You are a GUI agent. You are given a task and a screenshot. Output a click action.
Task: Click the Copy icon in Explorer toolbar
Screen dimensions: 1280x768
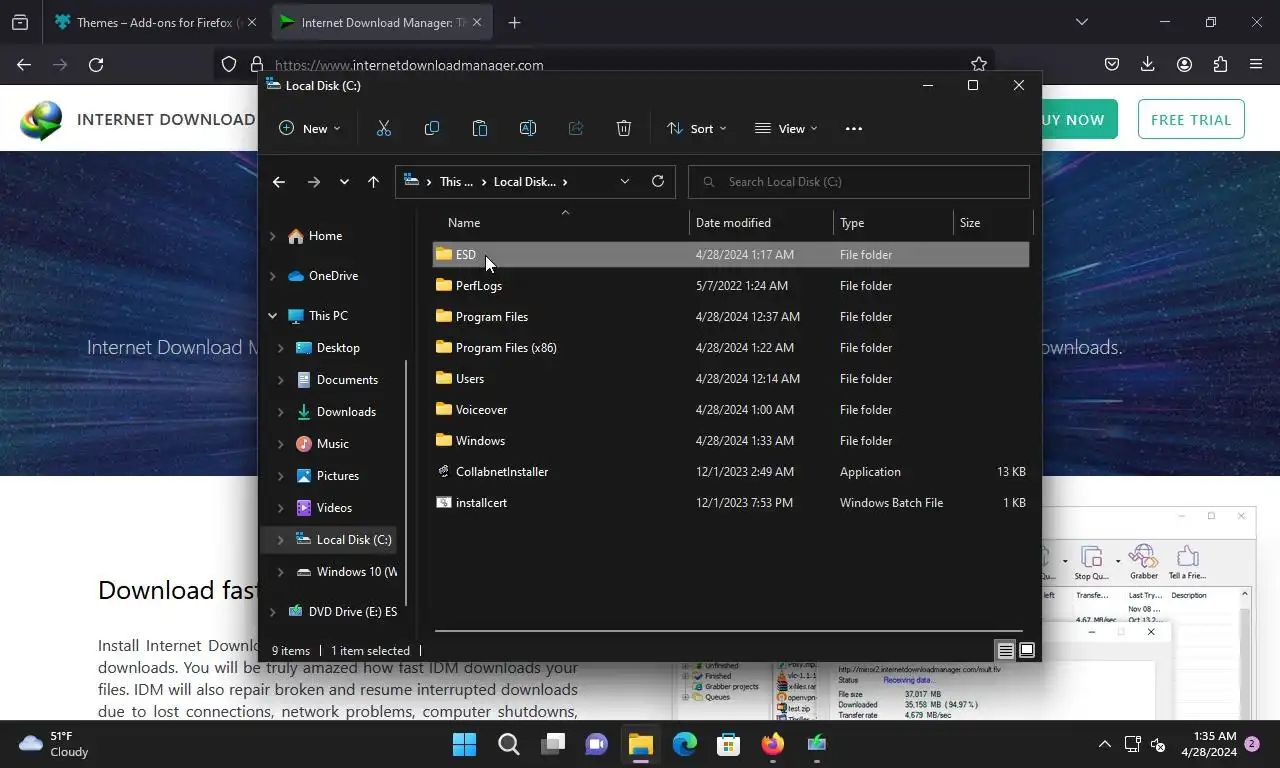tap(432, 128)
